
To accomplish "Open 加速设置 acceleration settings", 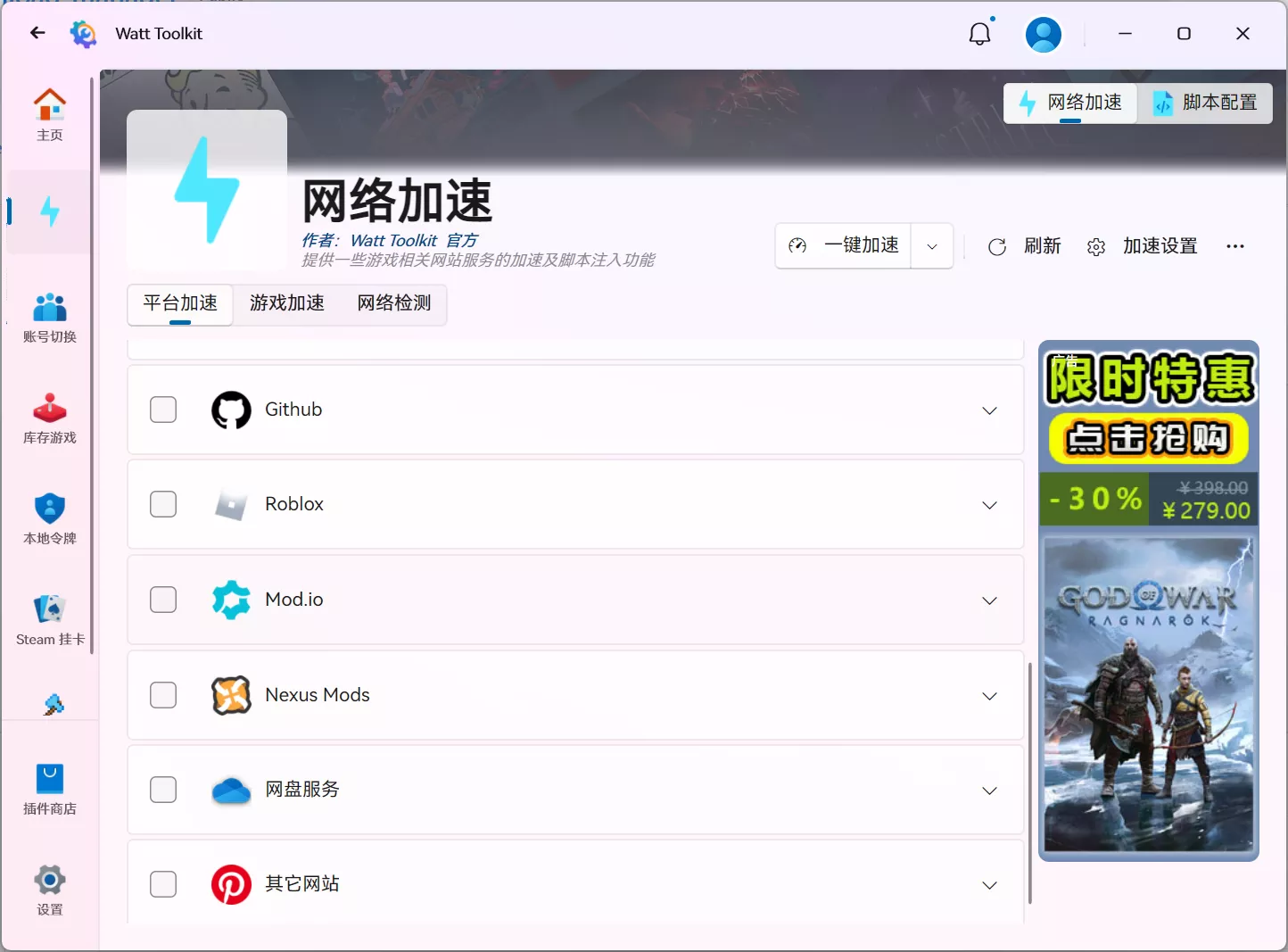I will pos(1143,246).
